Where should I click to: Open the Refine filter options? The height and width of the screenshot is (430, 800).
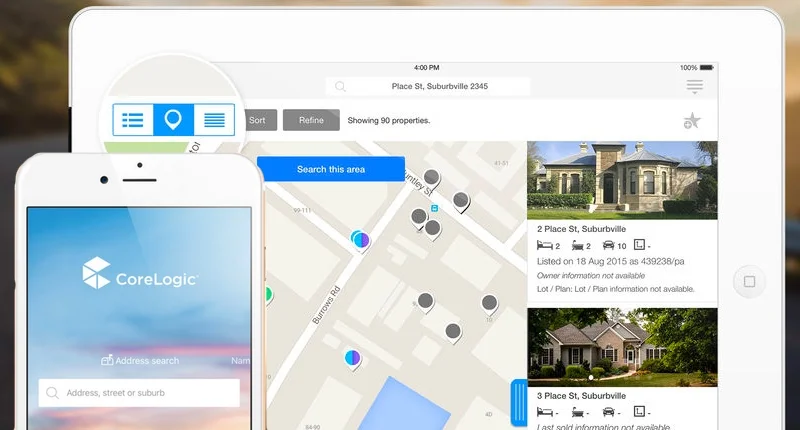tap(311, 120)
